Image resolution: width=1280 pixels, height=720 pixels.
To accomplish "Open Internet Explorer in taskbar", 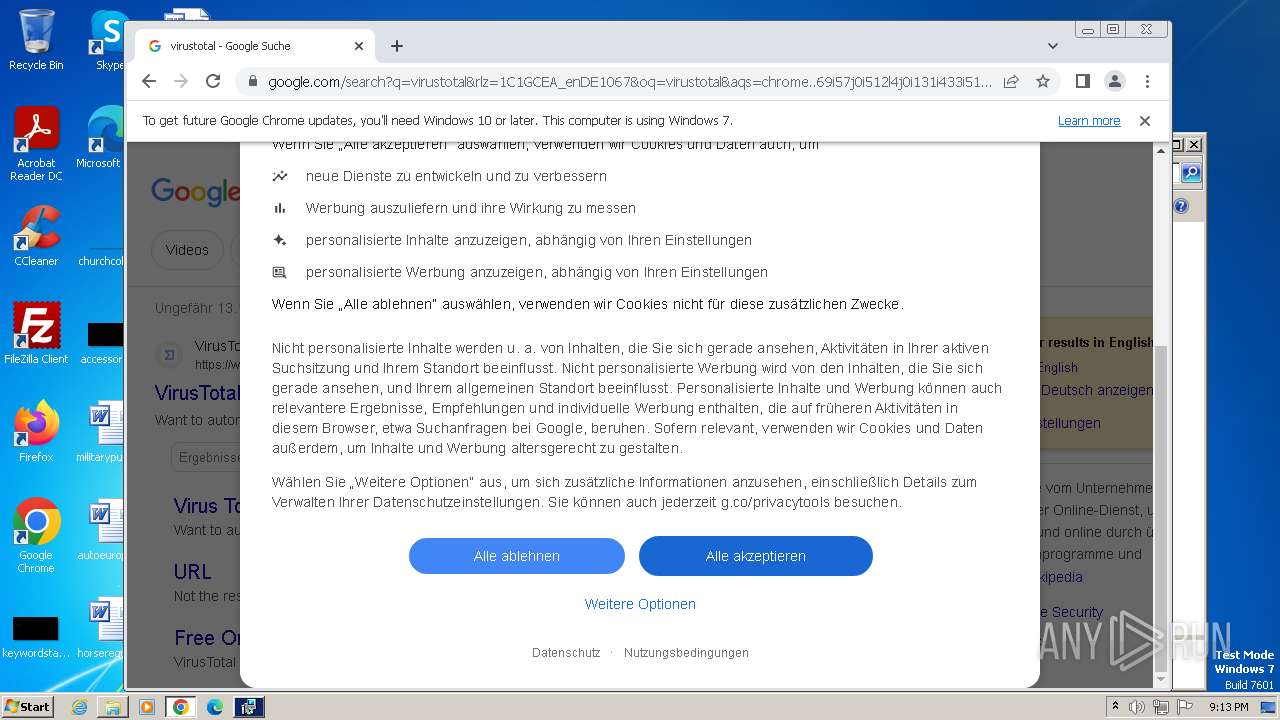I will pyautogui.click(x=79, y=707).
